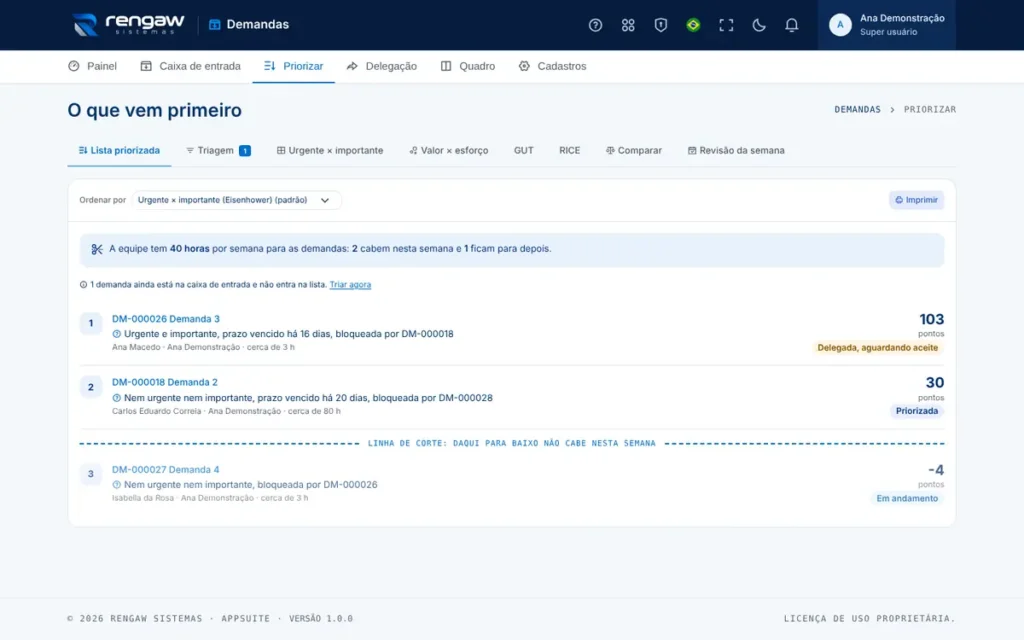The width and height of the screenshot is (1024, 640).
Task: Click the Demandas header module icon
Action: 214,25
